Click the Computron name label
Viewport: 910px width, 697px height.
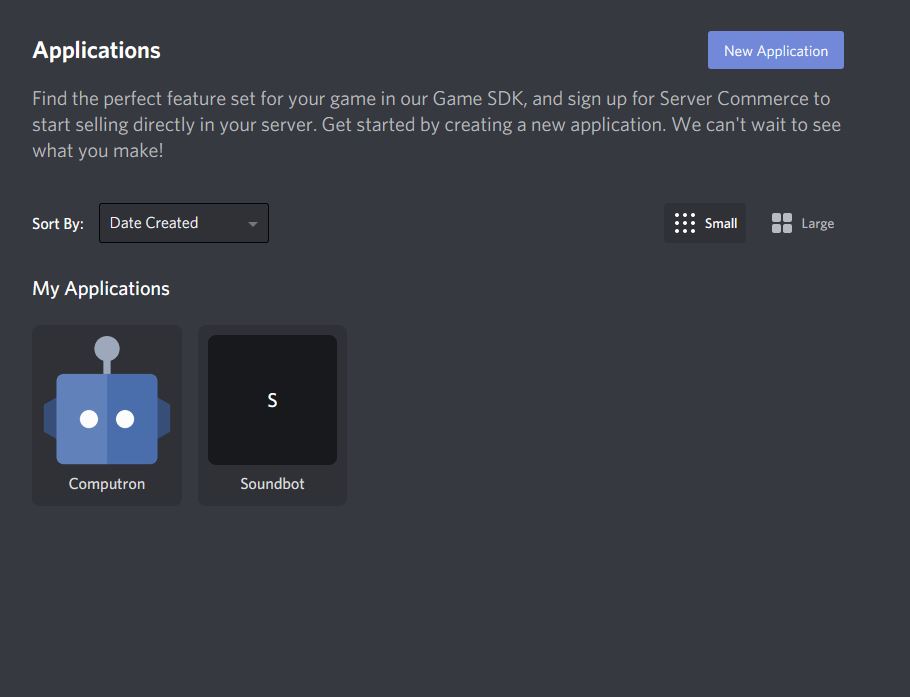[107, 483]
